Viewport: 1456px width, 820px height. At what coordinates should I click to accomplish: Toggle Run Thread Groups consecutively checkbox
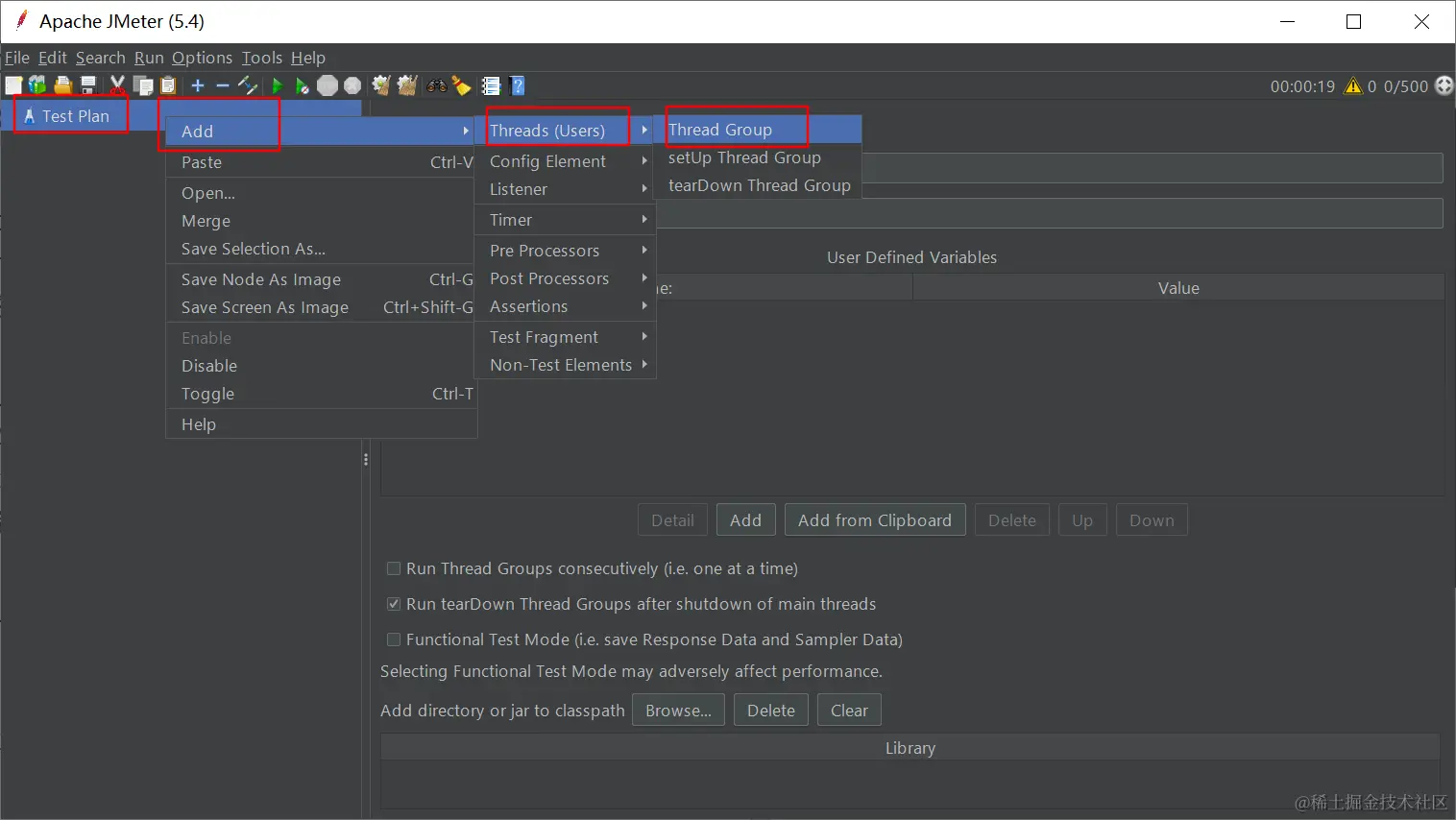coord(394,568)
